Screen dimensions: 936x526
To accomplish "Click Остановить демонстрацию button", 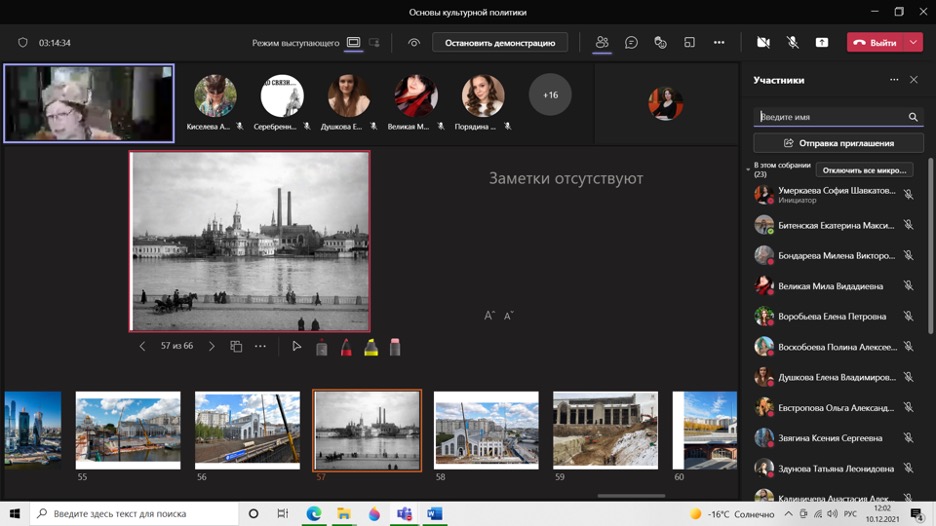I will (500, 43).
